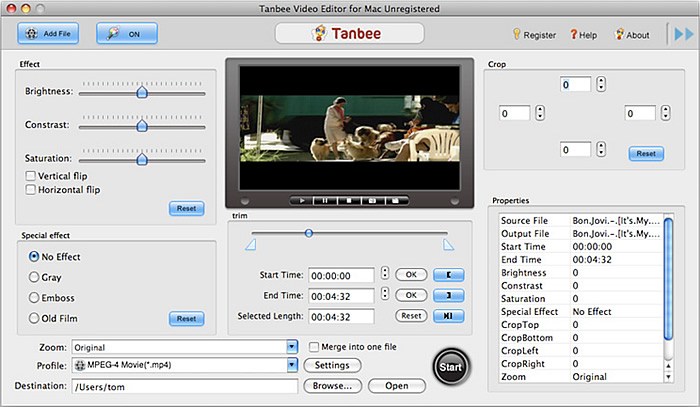Click the set end mark bracket button
The width and height of the screenshot is (700, 407).
coord(449,295)
